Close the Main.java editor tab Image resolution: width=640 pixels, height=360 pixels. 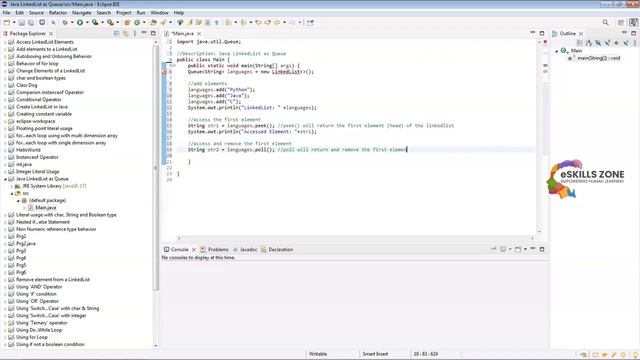click(199, 33)
